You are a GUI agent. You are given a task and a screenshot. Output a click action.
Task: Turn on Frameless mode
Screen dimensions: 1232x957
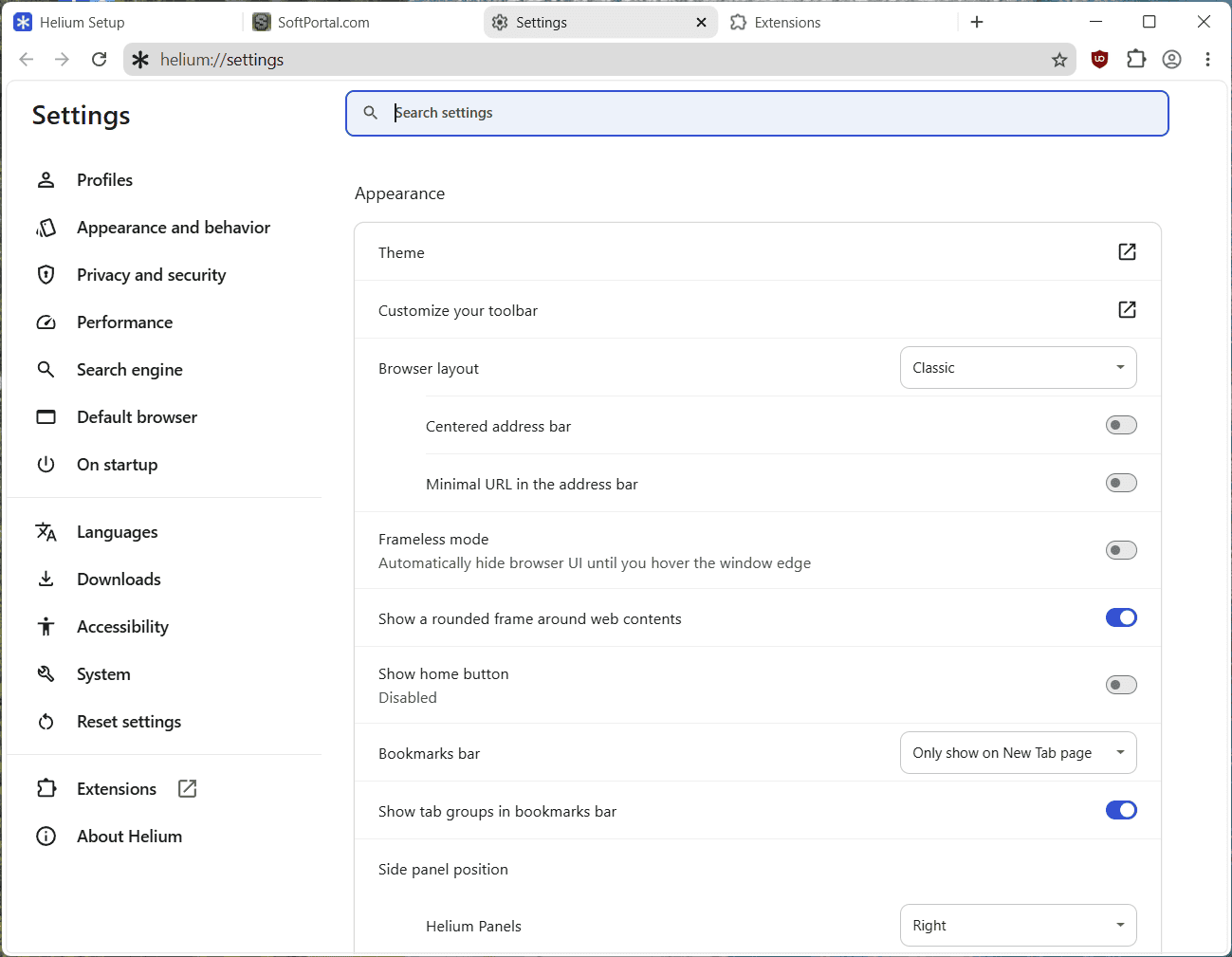click(x=1121, y=550)
